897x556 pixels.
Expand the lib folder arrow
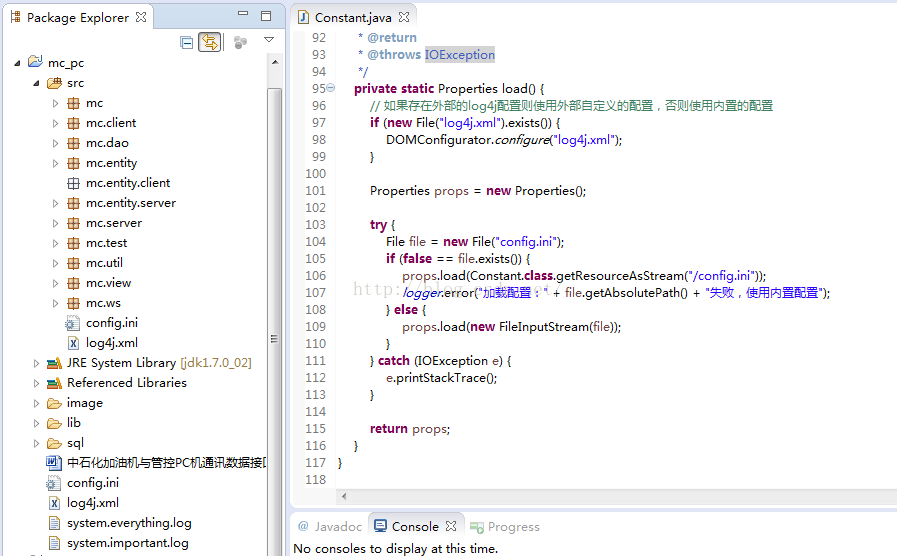(x=36, y=424)
